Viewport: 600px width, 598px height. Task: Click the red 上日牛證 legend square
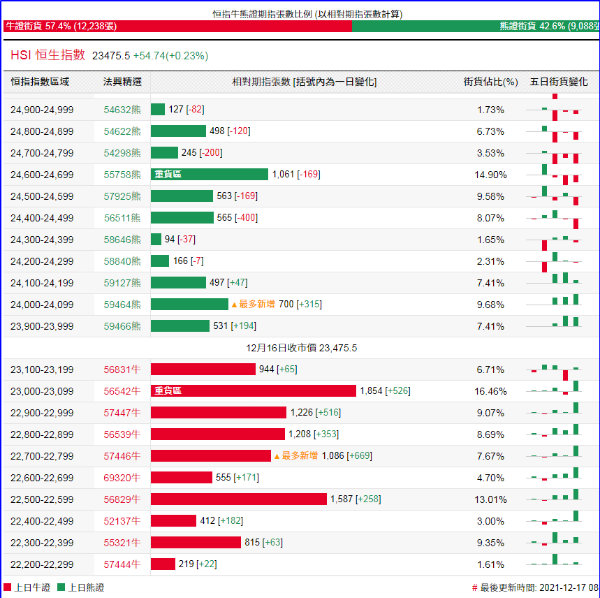(8, 588)
